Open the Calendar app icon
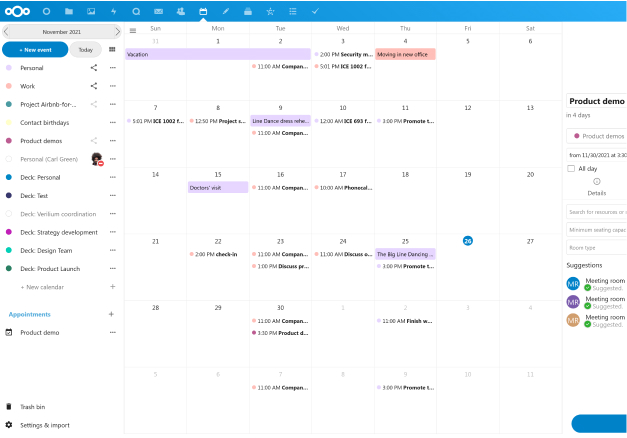 tap(203, 11)
